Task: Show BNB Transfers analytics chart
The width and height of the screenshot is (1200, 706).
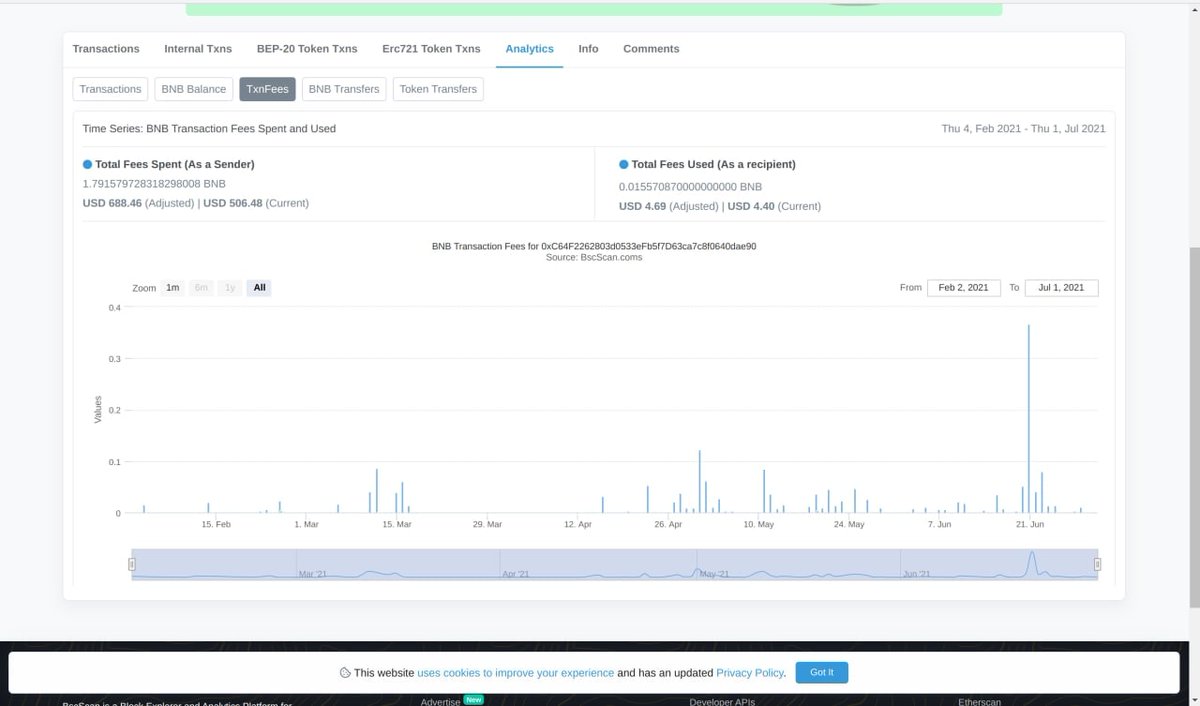Action: (344, 89)
